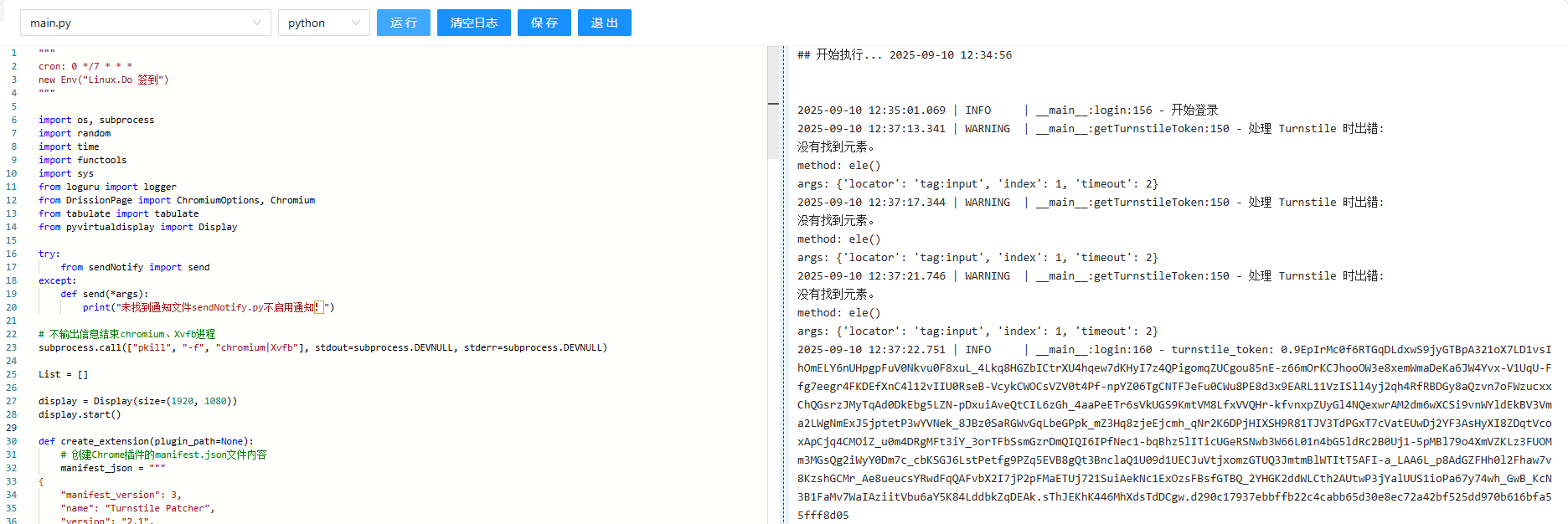
Task: Exit the editor via 退出 button
Action: click(x=604, y=23)
